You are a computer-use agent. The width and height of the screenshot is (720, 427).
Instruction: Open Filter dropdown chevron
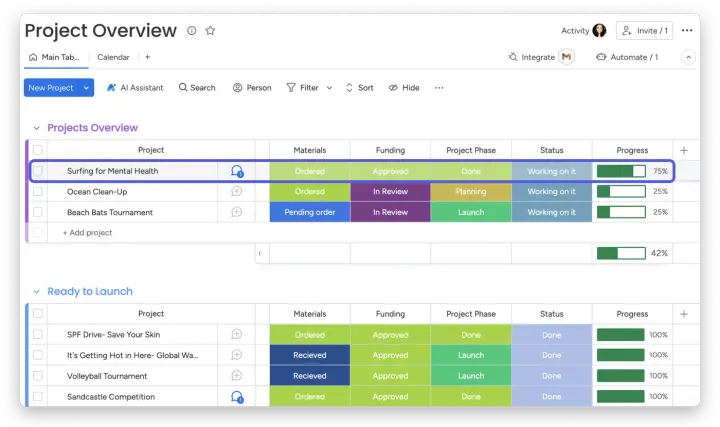tap(329, 88)
